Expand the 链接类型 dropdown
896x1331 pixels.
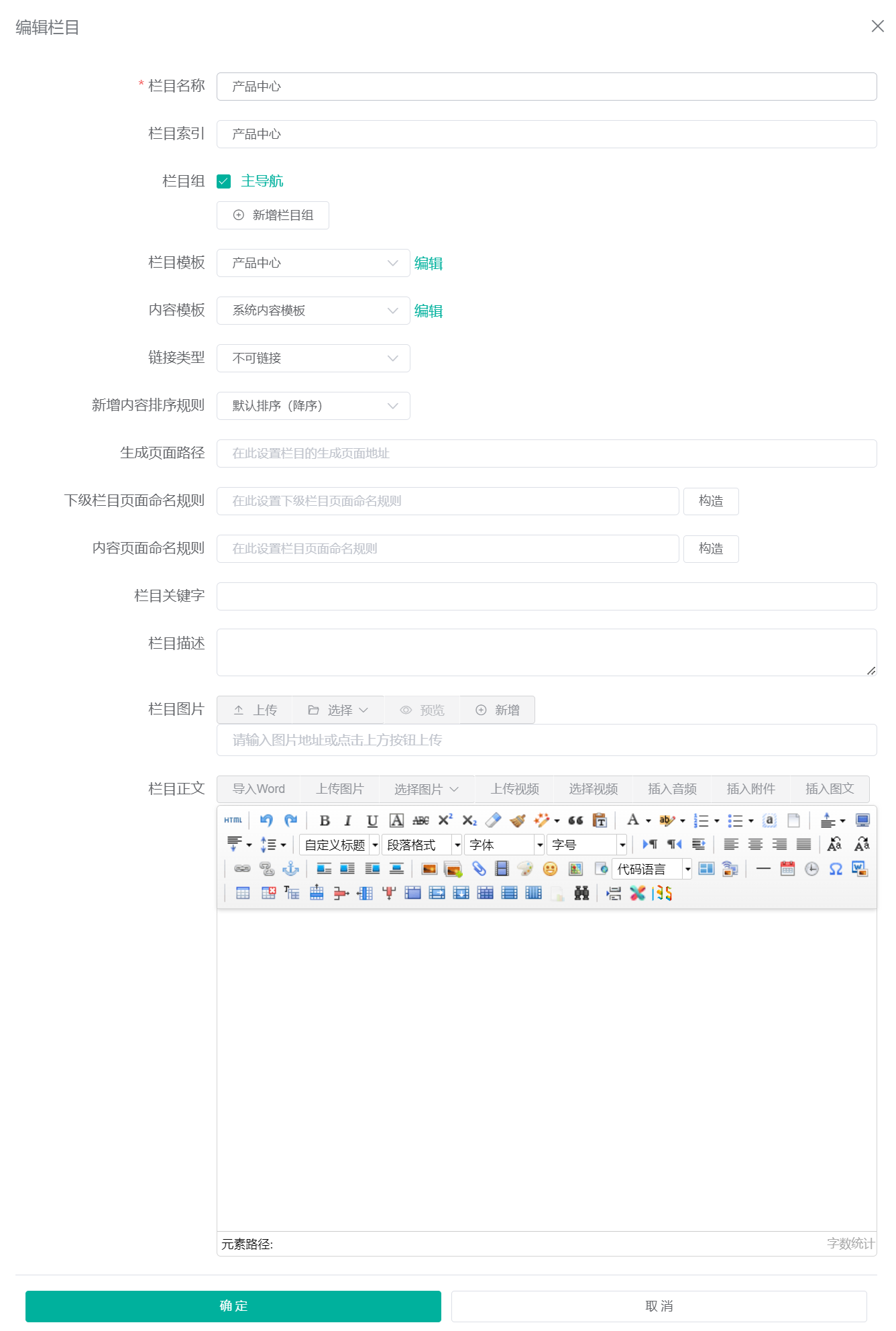pyautogui.click(x=313, y=358)
